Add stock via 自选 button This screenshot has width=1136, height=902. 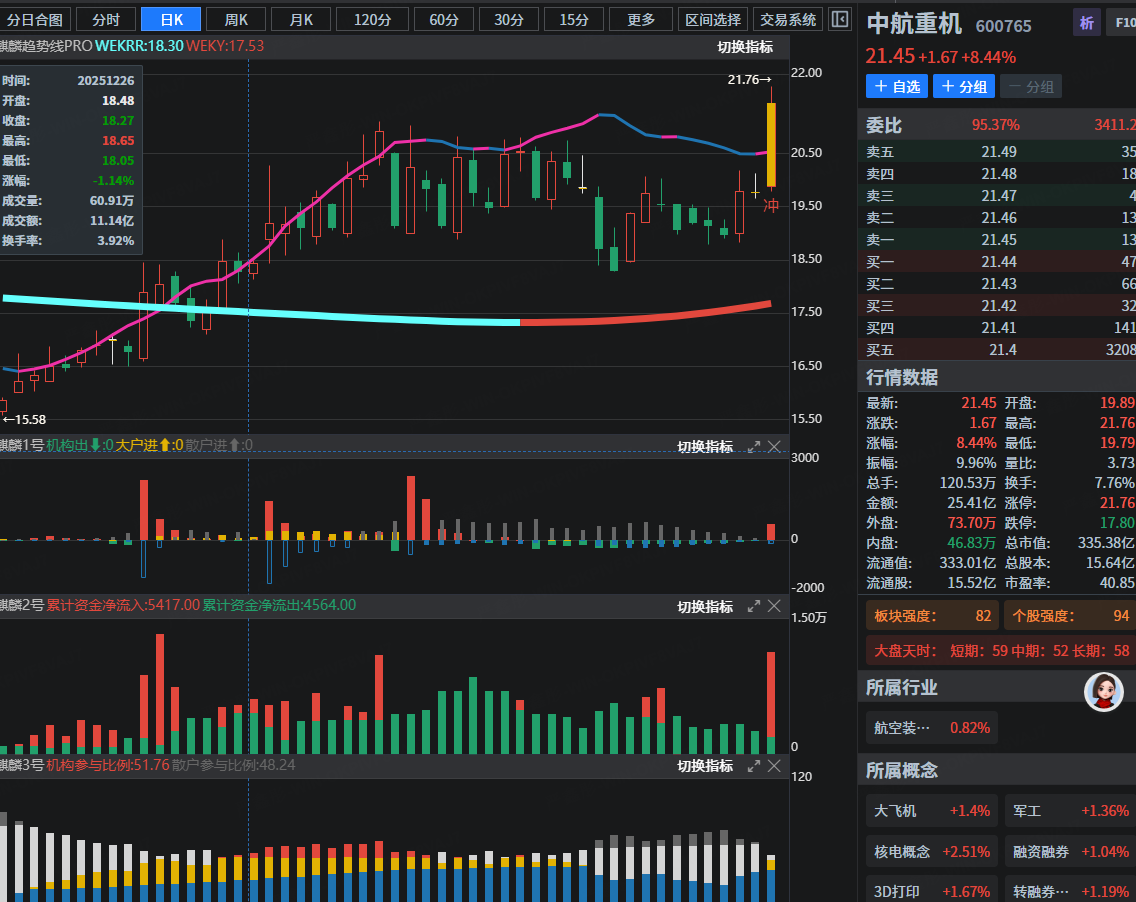(897, 87)
